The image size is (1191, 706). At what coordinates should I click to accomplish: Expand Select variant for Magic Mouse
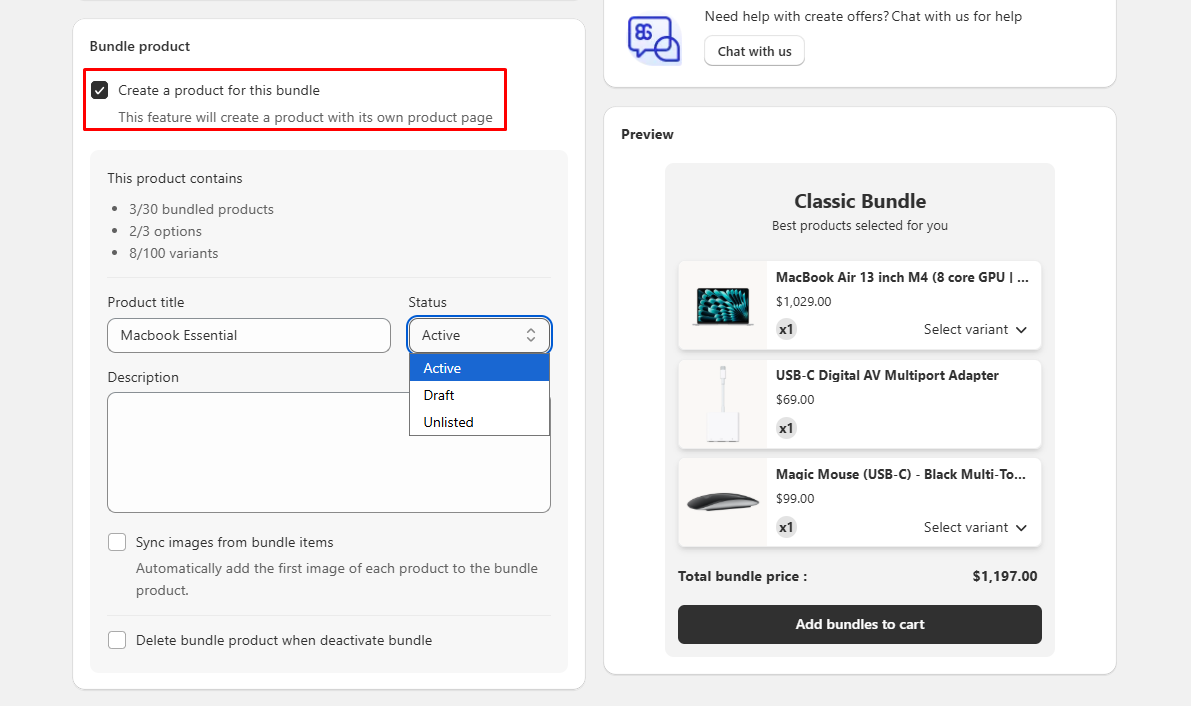(x=975, y=527)
